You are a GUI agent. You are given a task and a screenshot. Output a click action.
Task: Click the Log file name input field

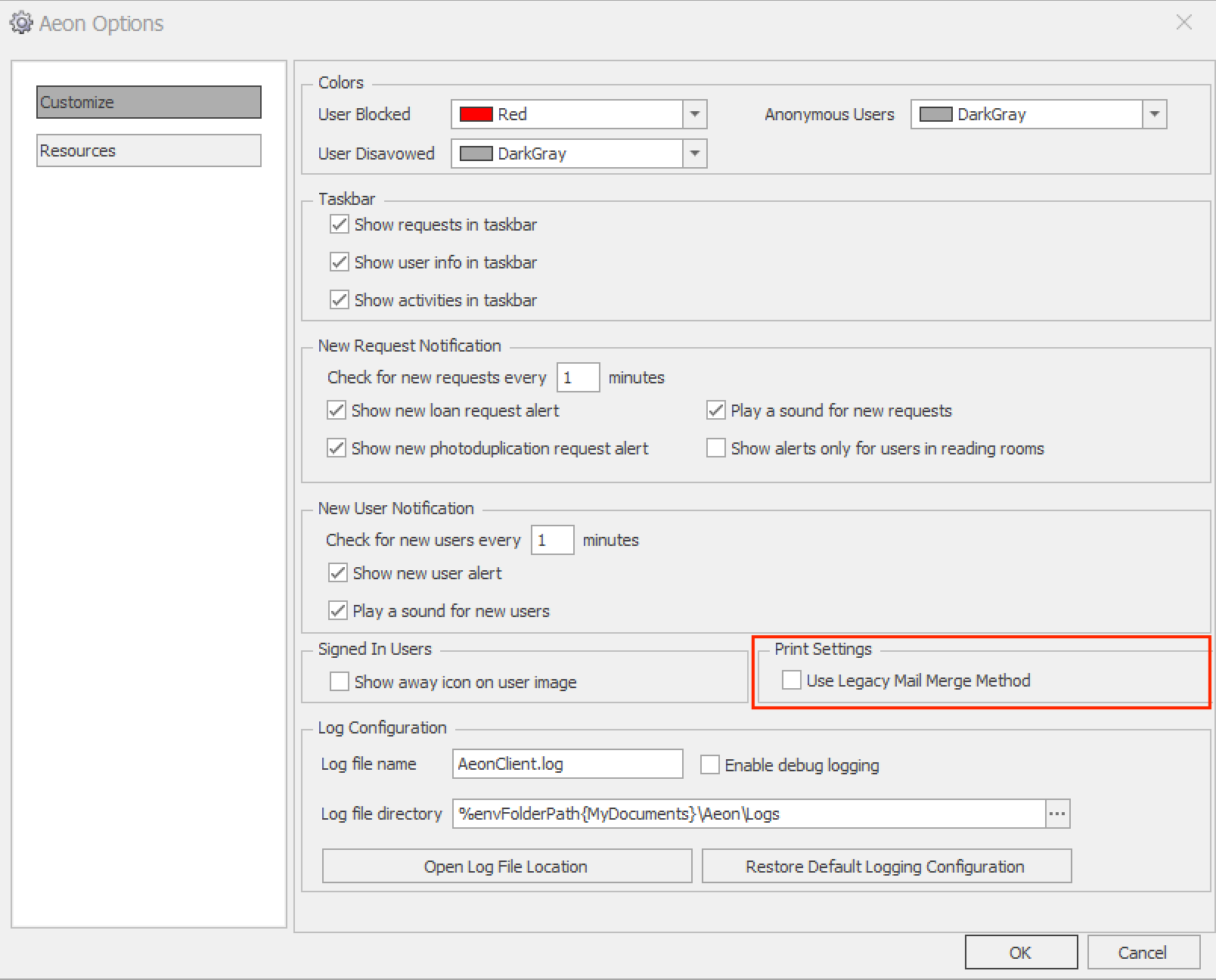pos(566,764)
